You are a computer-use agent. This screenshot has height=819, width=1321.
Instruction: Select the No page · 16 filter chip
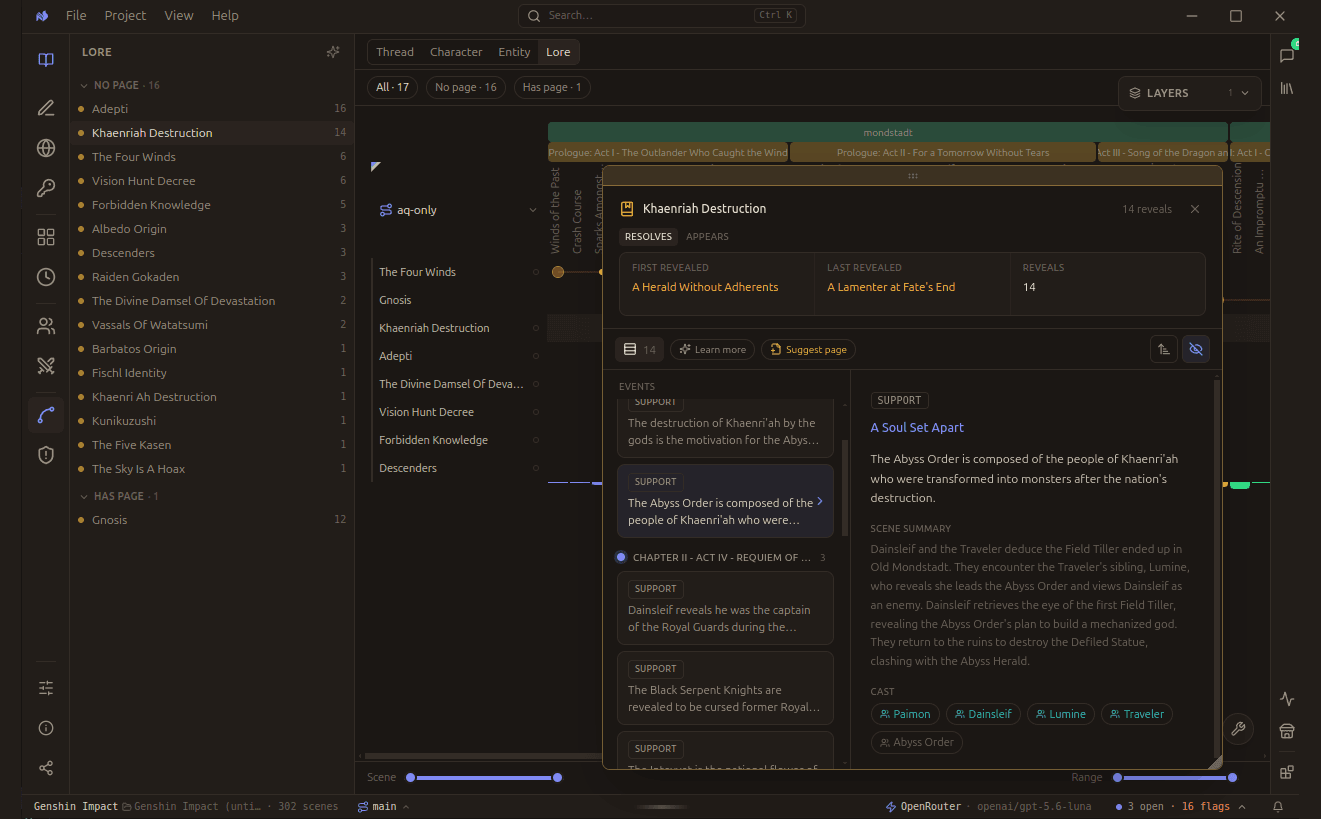click(x=466, y=87)
